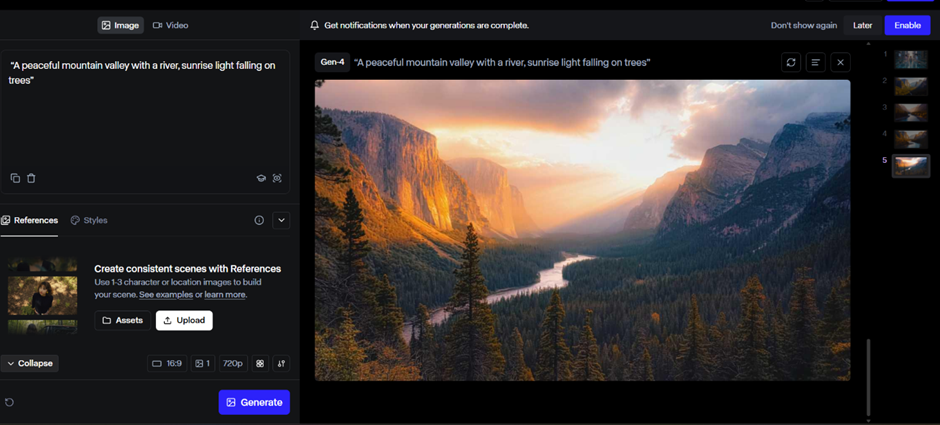Open the 16:9 aspect ratio selector

pyautogui.click(x=167, y=363)
